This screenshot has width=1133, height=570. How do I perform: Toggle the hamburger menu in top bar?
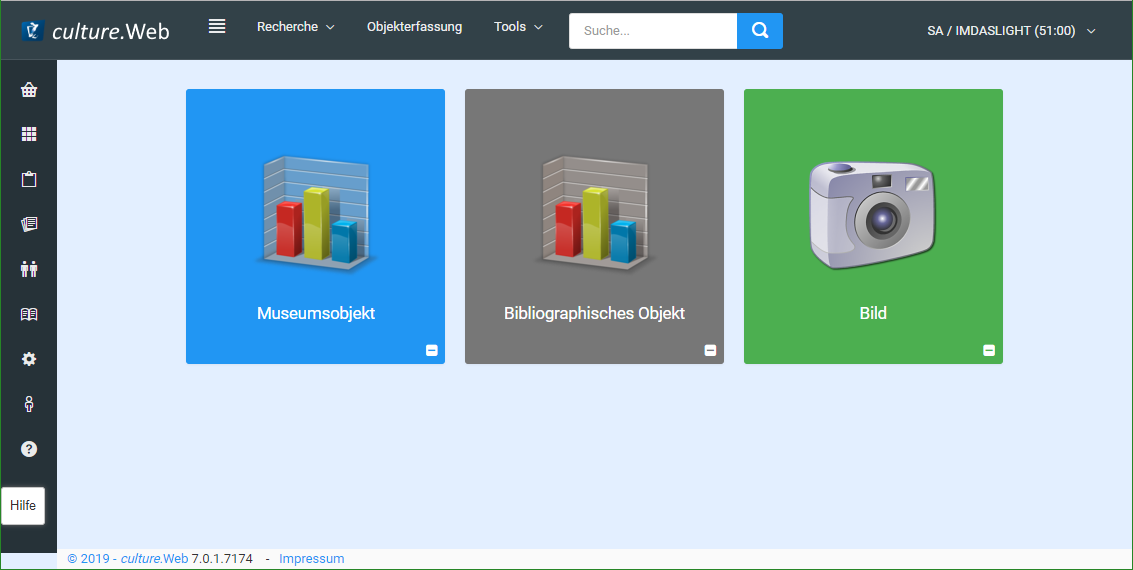tap(217, 27)
